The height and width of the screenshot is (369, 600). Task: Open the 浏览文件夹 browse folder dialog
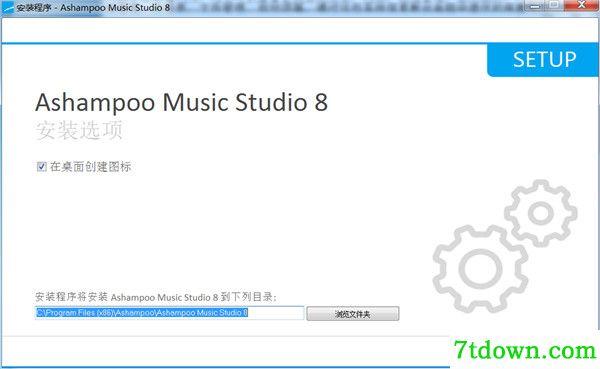tap(353, 314)
